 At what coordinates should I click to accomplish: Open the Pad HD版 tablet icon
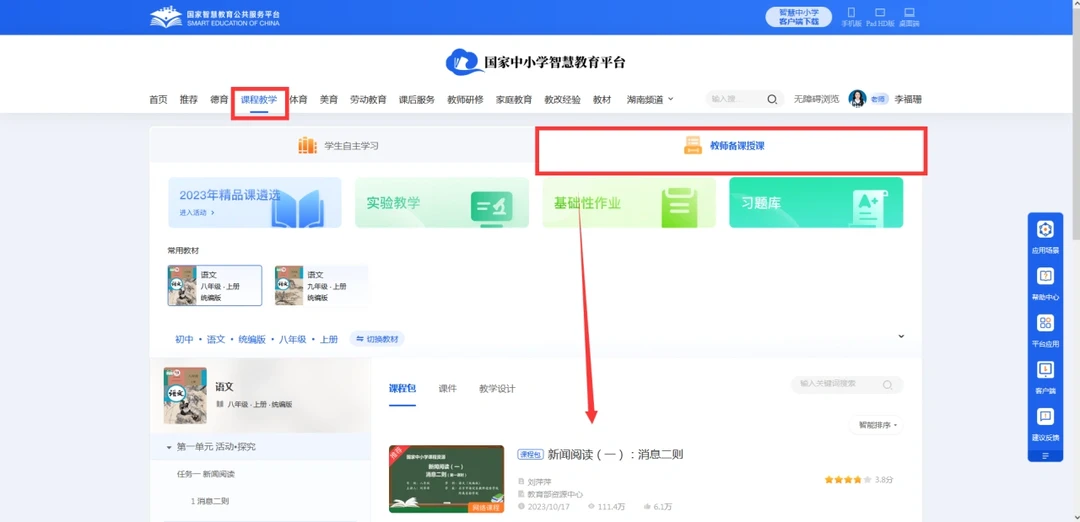[880, 13]
